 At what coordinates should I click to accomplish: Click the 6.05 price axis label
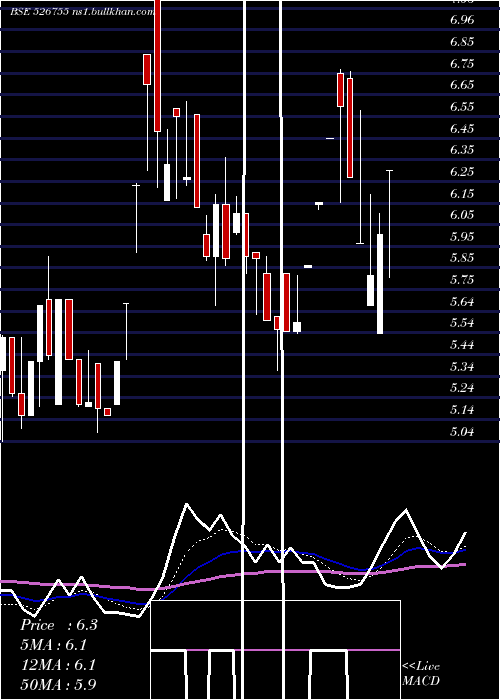pyautogui.click(x=462, y=215)
